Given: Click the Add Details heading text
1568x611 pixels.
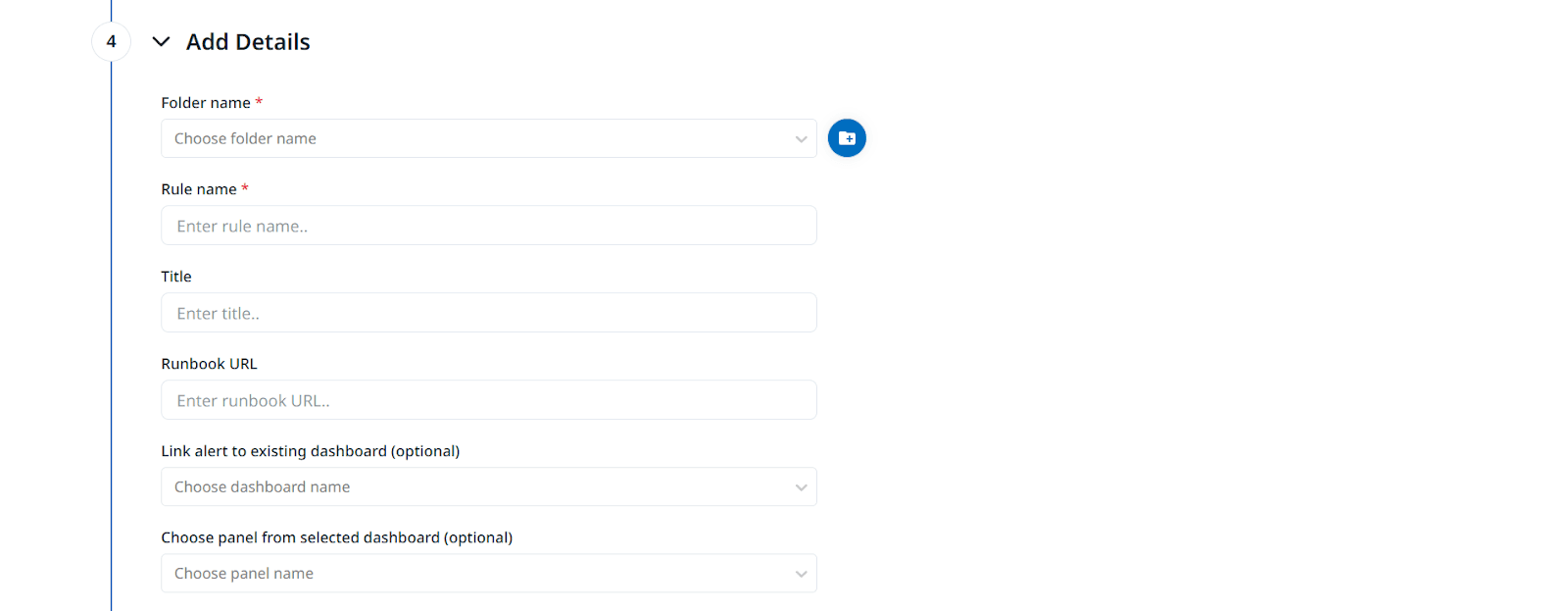Looking at the screenshot, I should [x=248, y=42].
